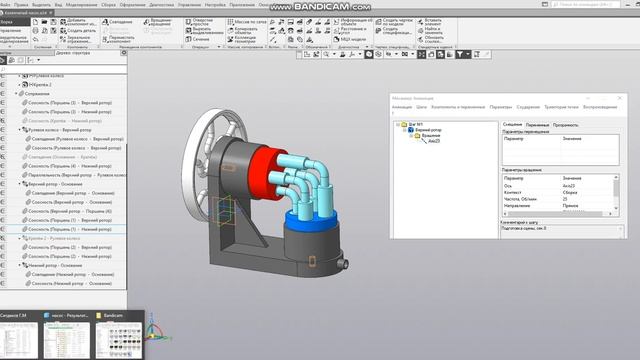640x360 pixels.
Task: Click rotation parameters vertical scrollbar down arrow
Action: point(616,209)
